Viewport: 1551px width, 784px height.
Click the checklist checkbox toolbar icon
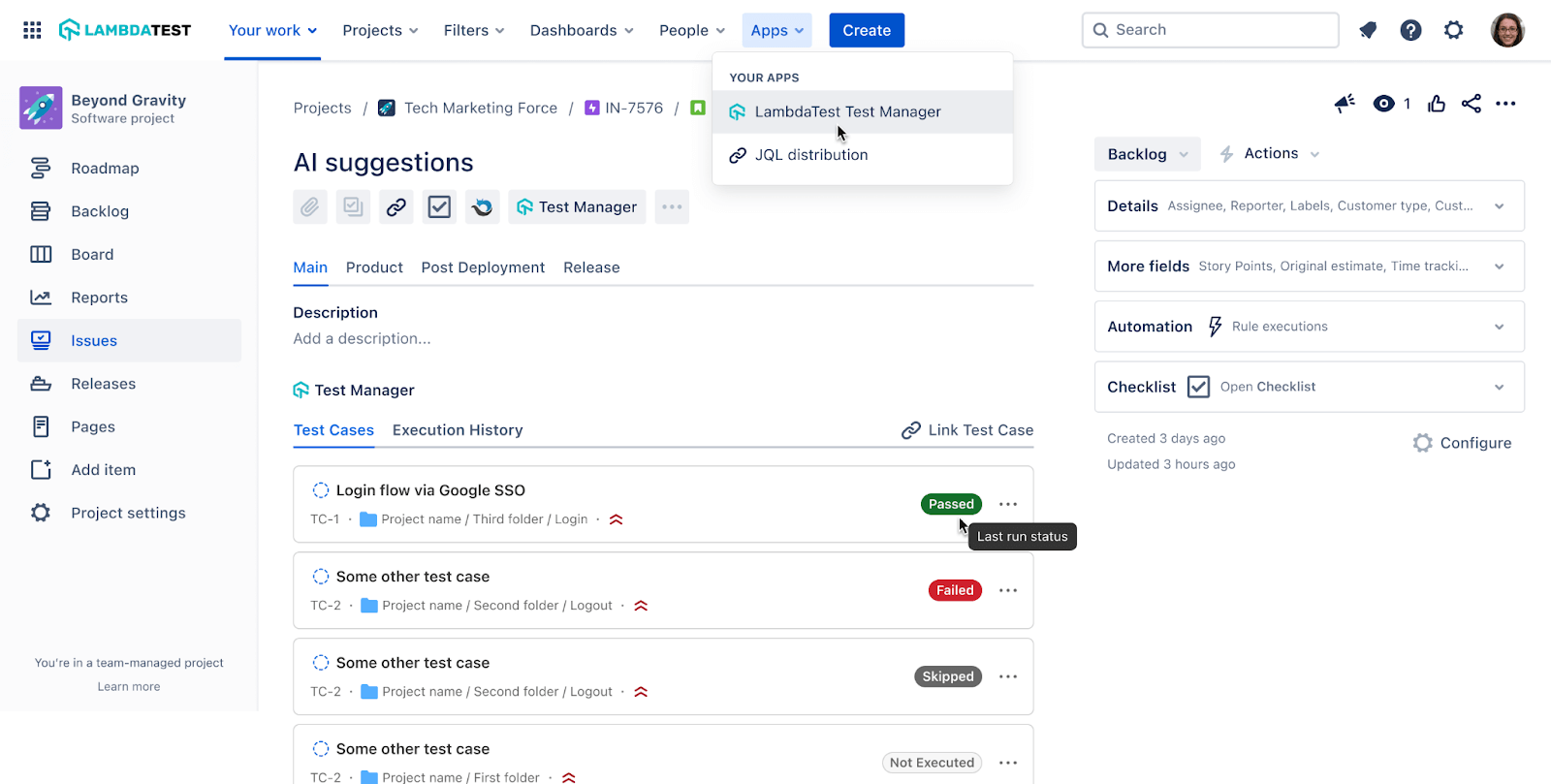(x=439, y=206)
